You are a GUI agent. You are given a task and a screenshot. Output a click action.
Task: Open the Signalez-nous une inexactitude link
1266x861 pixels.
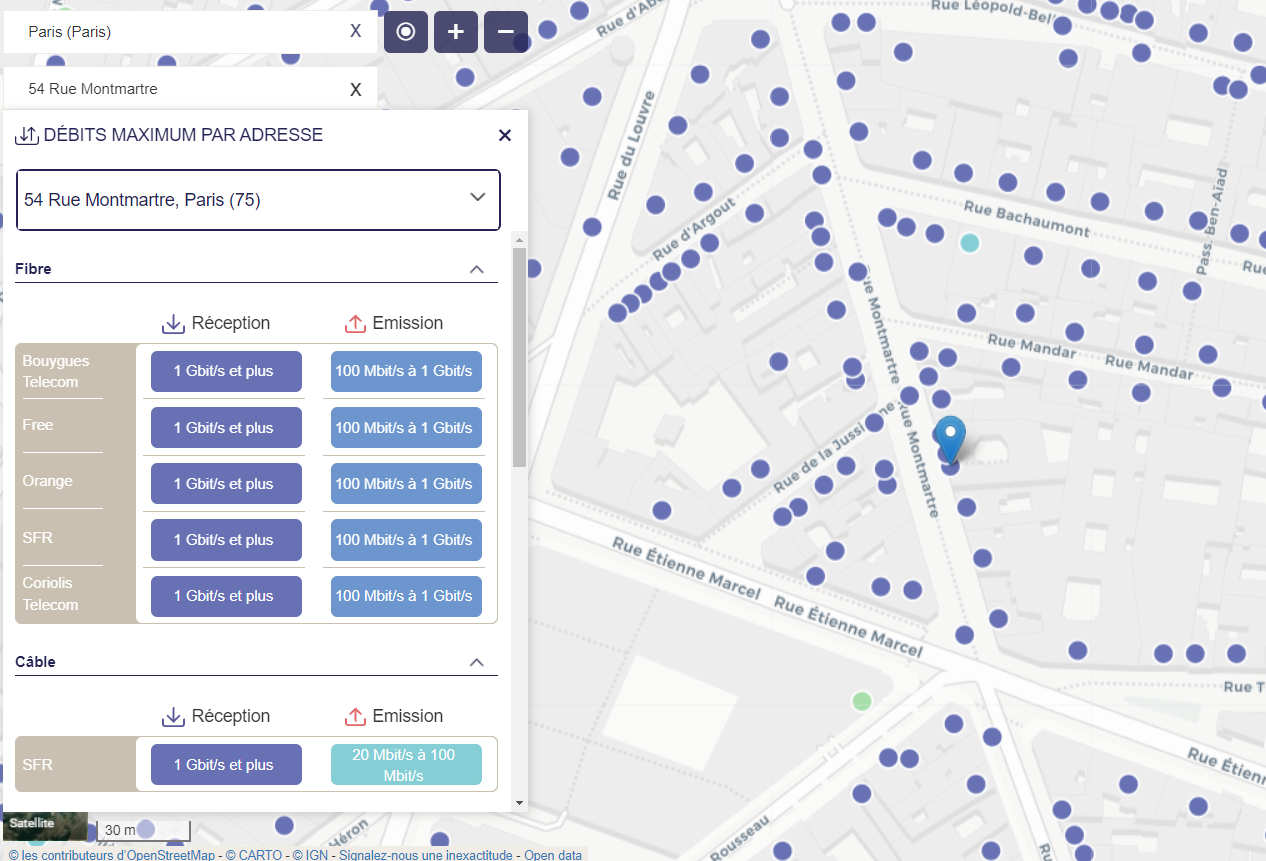427,855
